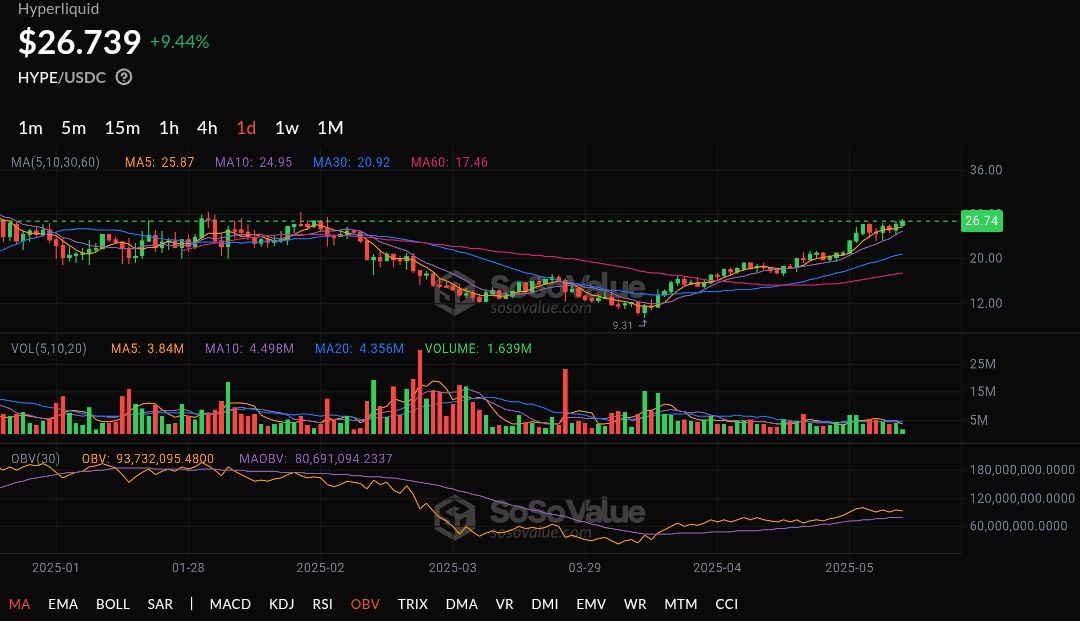The height and width of the screenshot is (621, 1080).
Task: Switch to the 15m timeframe
Action: click(x=123, y=128)
